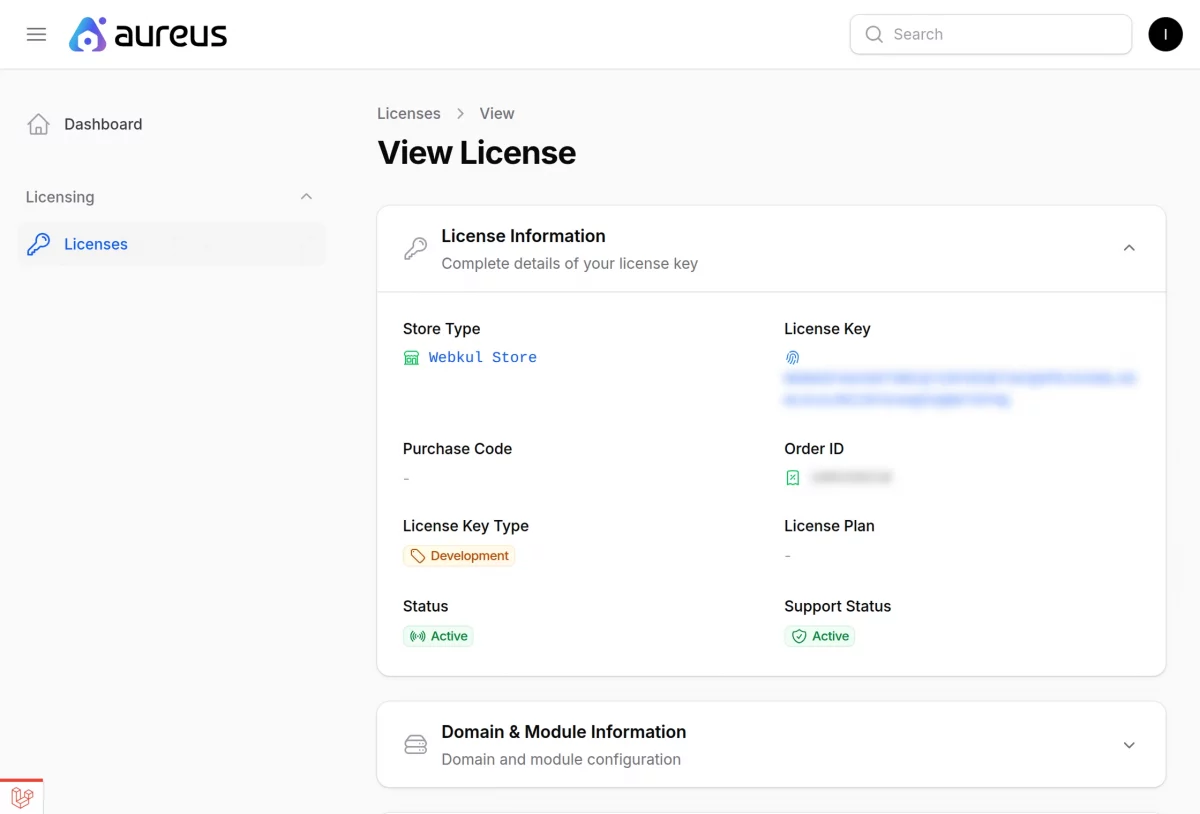Go to Dashboard in sidebar
The height and width of the screenshot is (814, 1200).
pyautogui.click(x=171, y=124)
